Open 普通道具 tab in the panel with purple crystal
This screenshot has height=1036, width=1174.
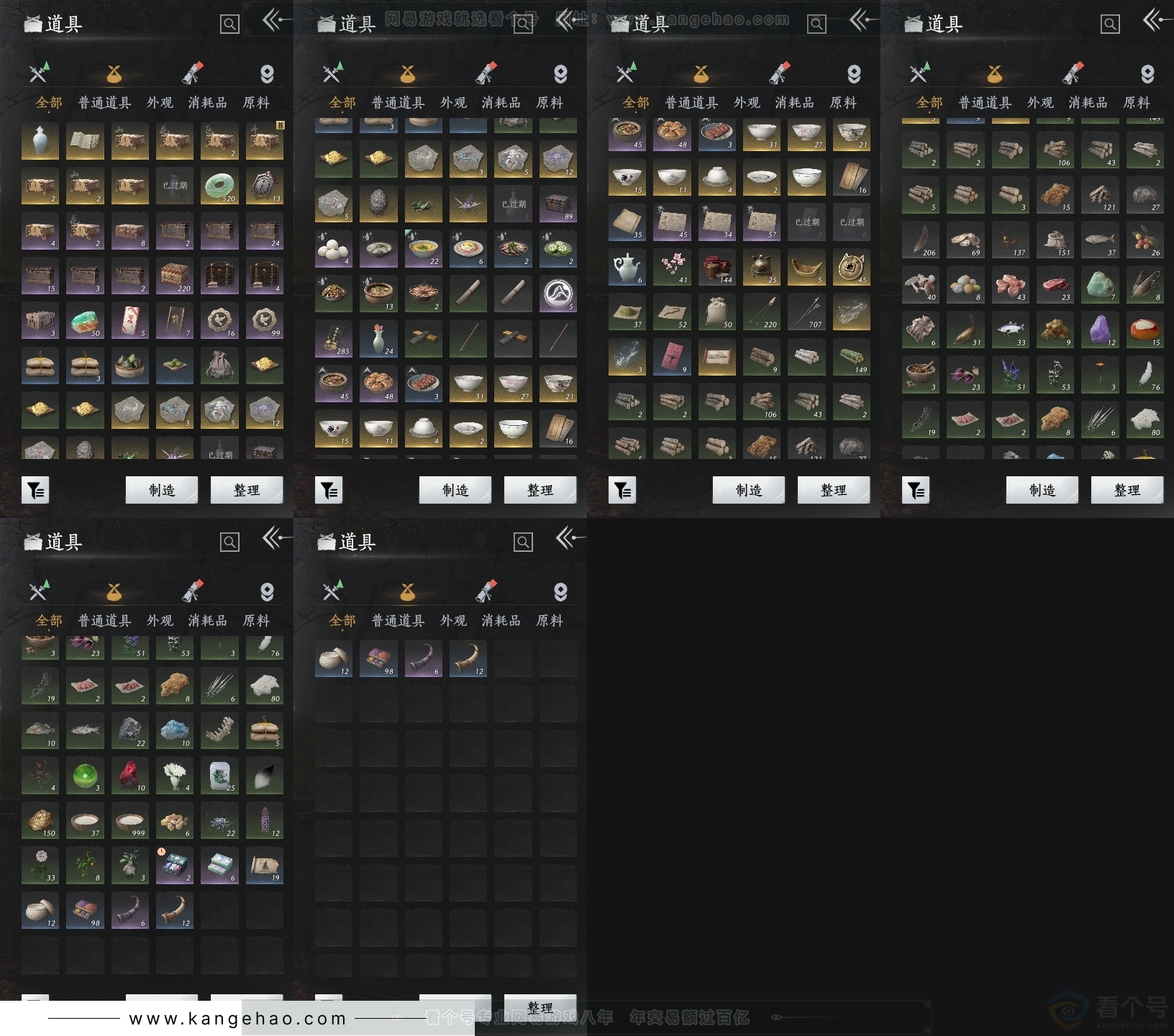[x=985, y=103]
